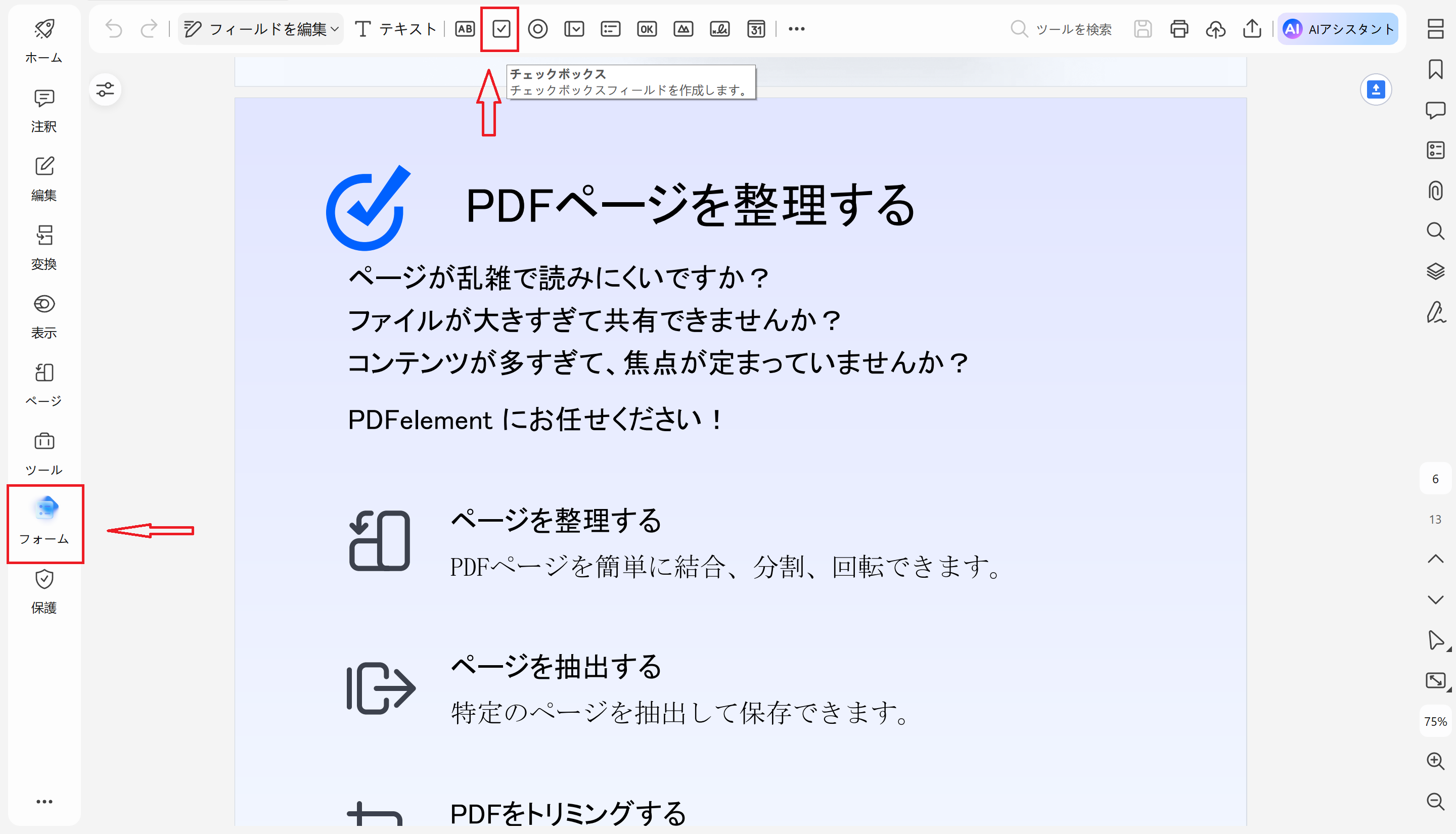The image size is (1456, 834).
Task: Show more sidebar options (three dots)
Action: tap(44, 801)
